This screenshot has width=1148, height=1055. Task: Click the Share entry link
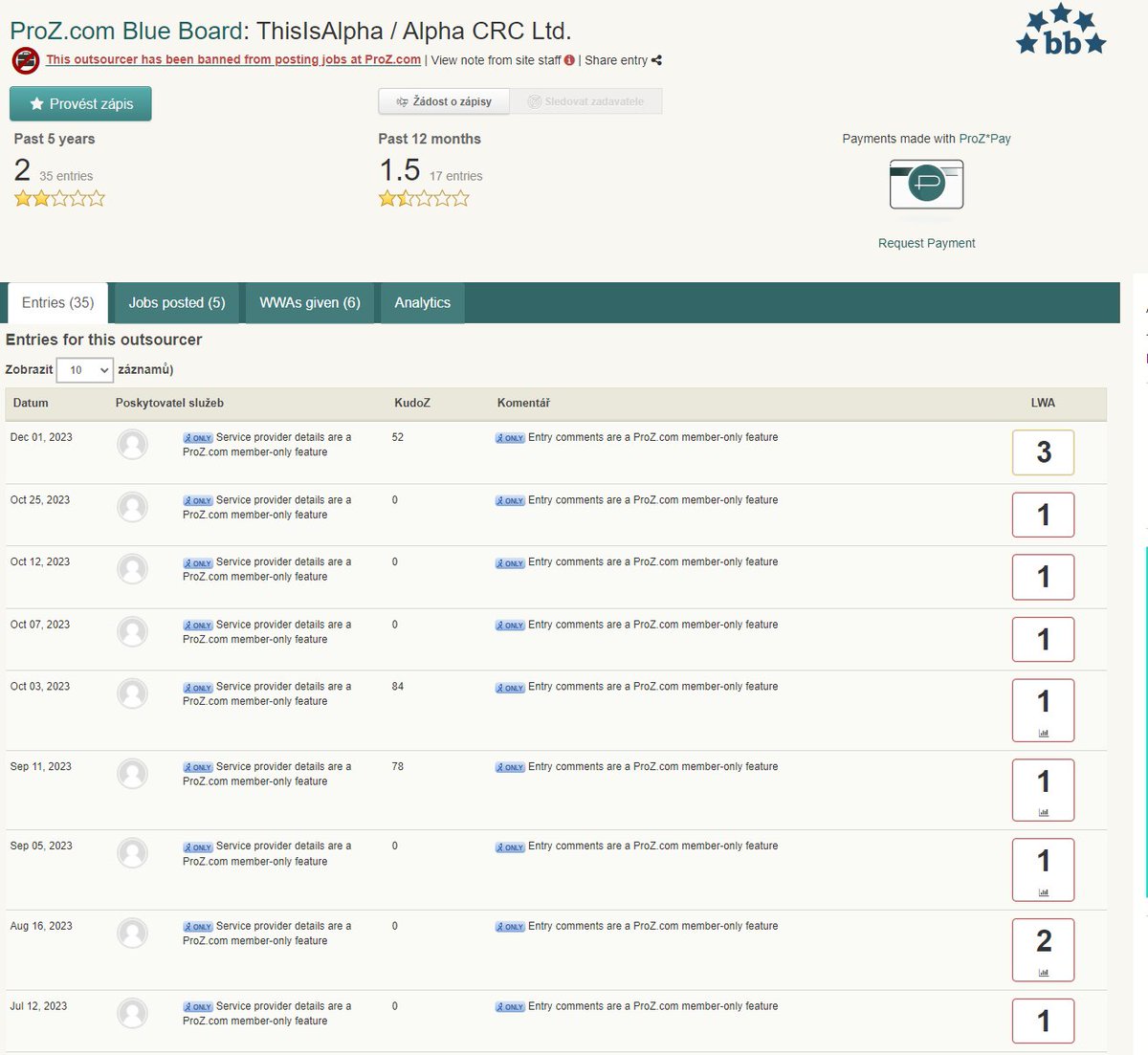[x=616, y=60]
